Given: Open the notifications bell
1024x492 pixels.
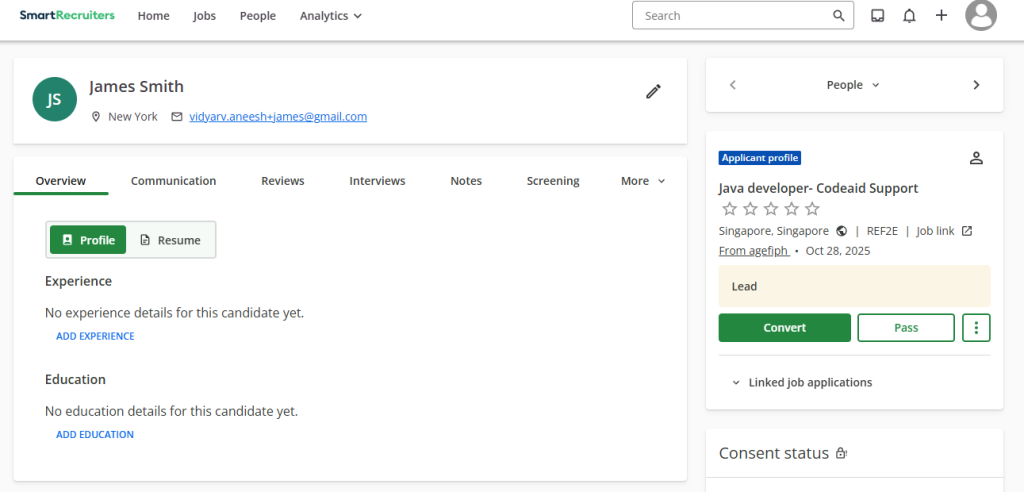Looking at the screenshot, I should coord(909,16).
